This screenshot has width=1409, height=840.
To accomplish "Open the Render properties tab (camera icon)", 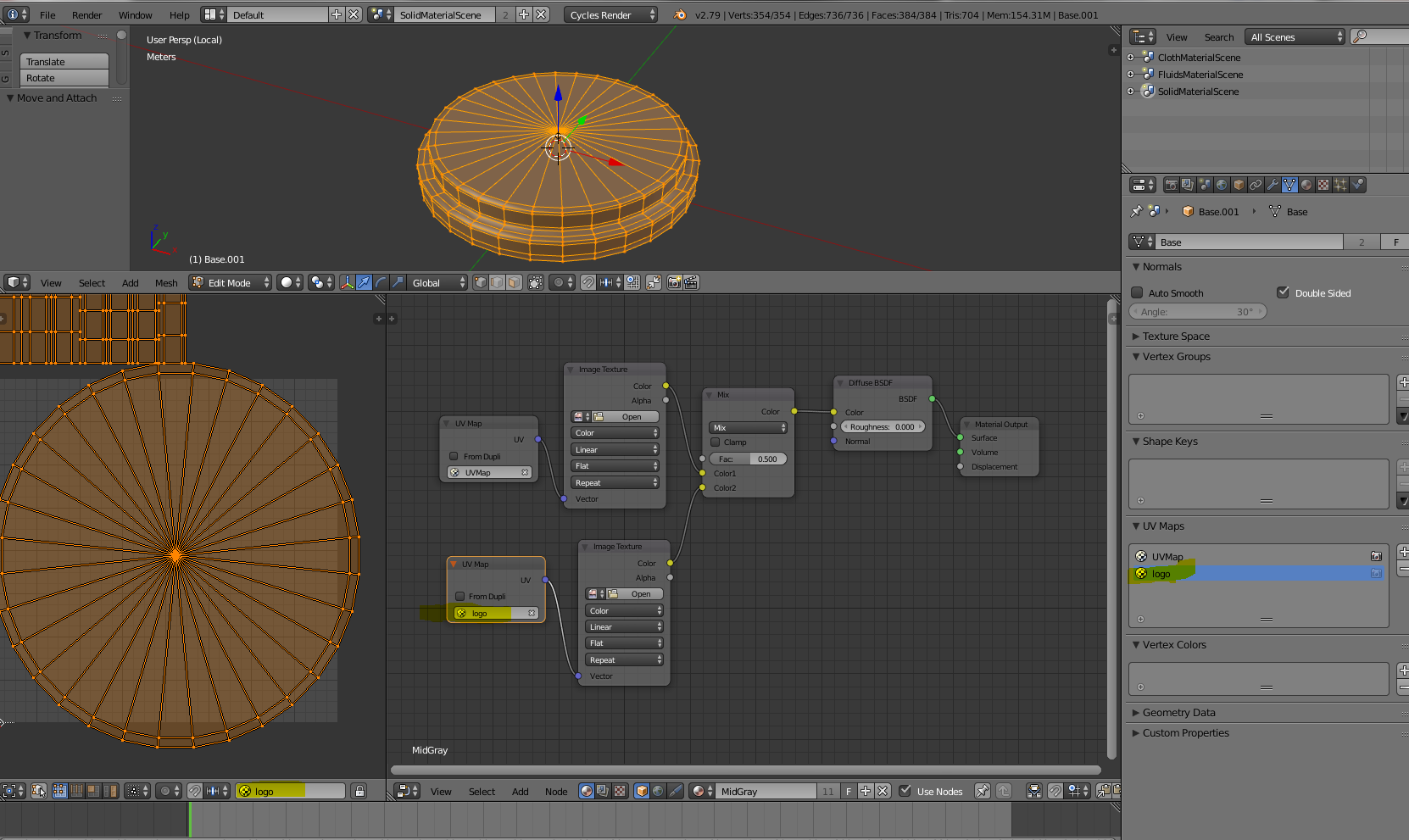I will click(1171, 185).
